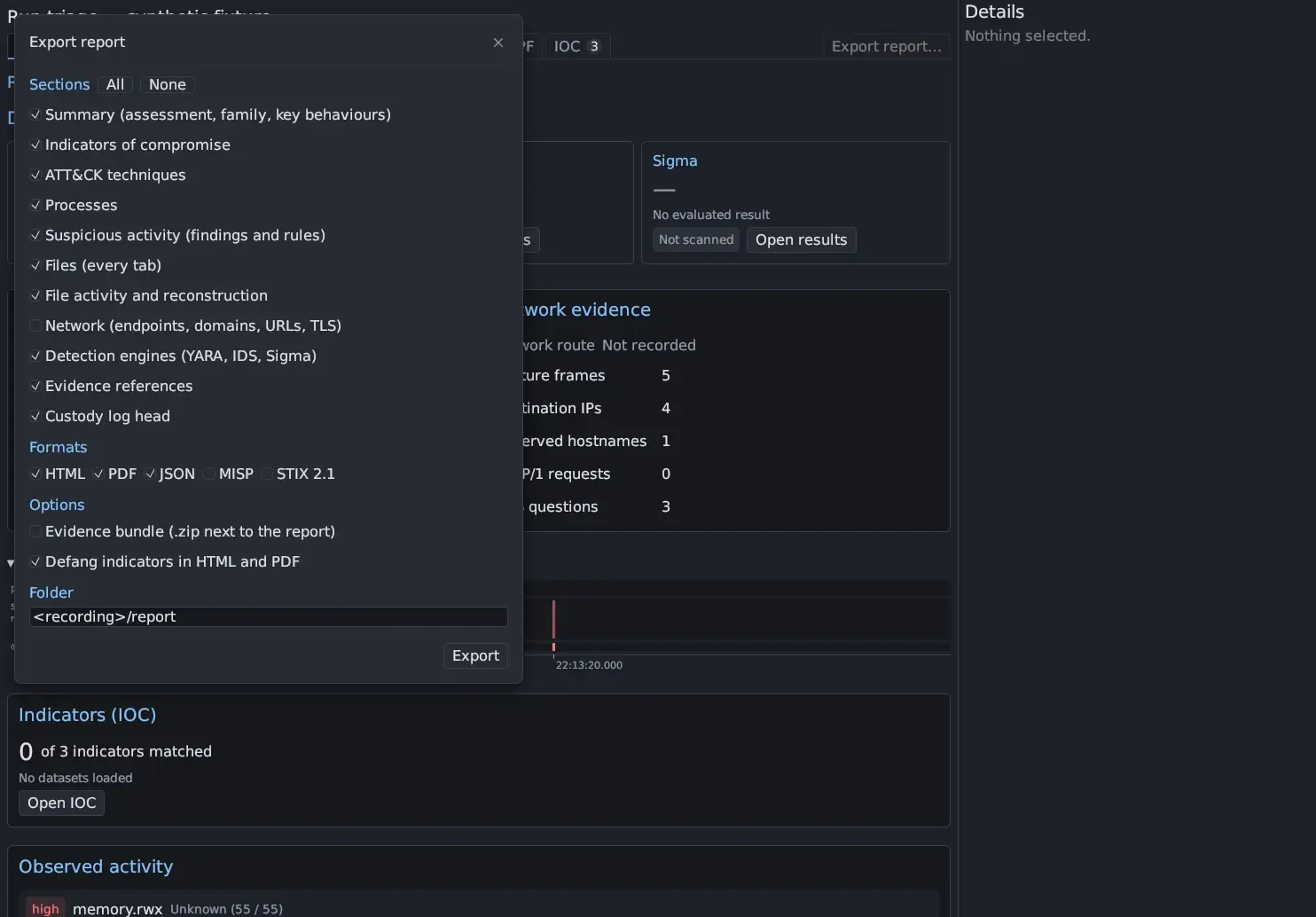The image size is (1316, 917).
Task: Close the Export report dialog
Action: click(498, 43)
